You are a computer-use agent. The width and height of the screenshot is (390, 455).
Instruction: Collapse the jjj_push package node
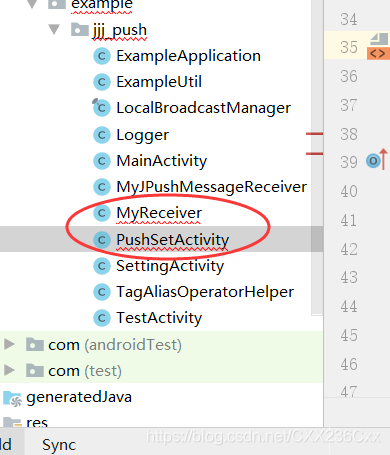pos(54,29)
